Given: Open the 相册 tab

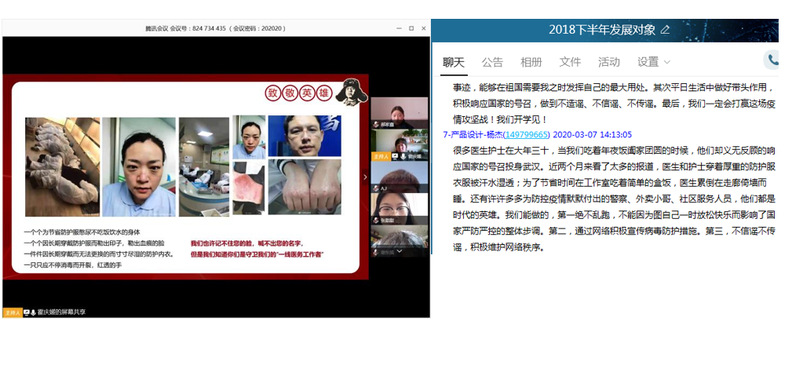Looking at the screenshot, I should point(531,62).
